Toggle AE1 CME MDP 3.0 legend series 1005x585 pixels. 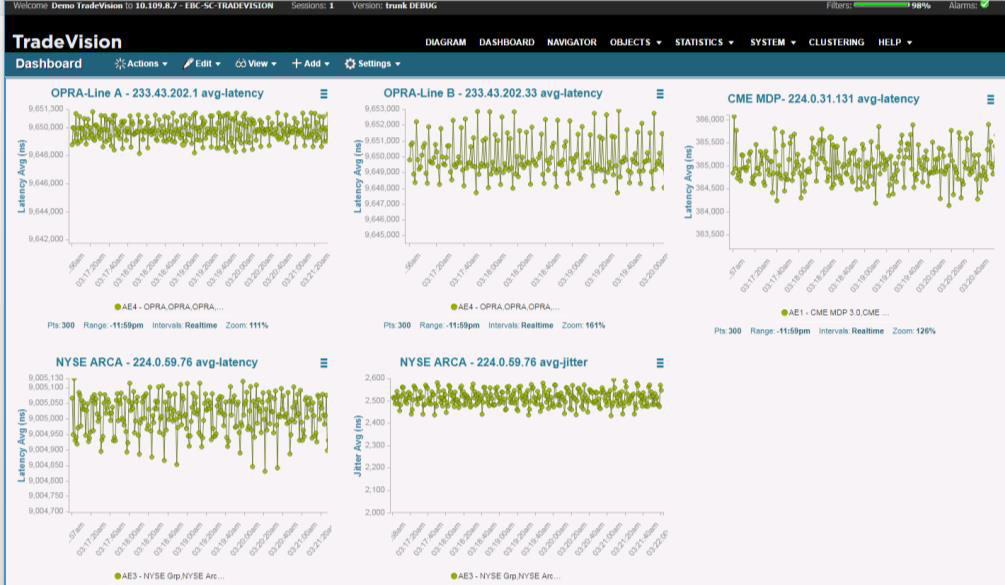pyautogui.click(x=835, y=312)
